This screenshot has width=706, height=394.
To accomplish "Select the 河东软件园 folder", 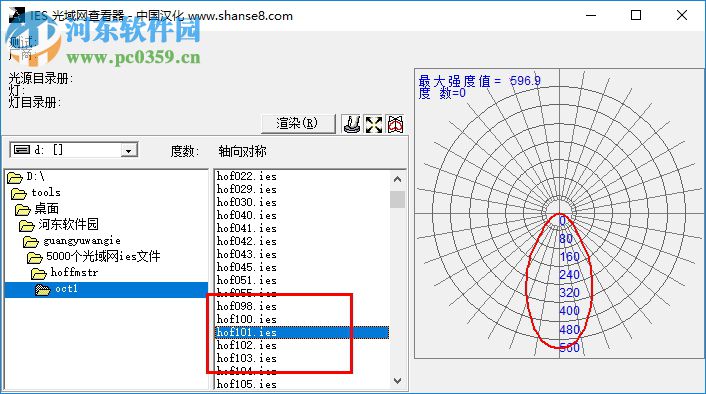I will pos(59,225).
